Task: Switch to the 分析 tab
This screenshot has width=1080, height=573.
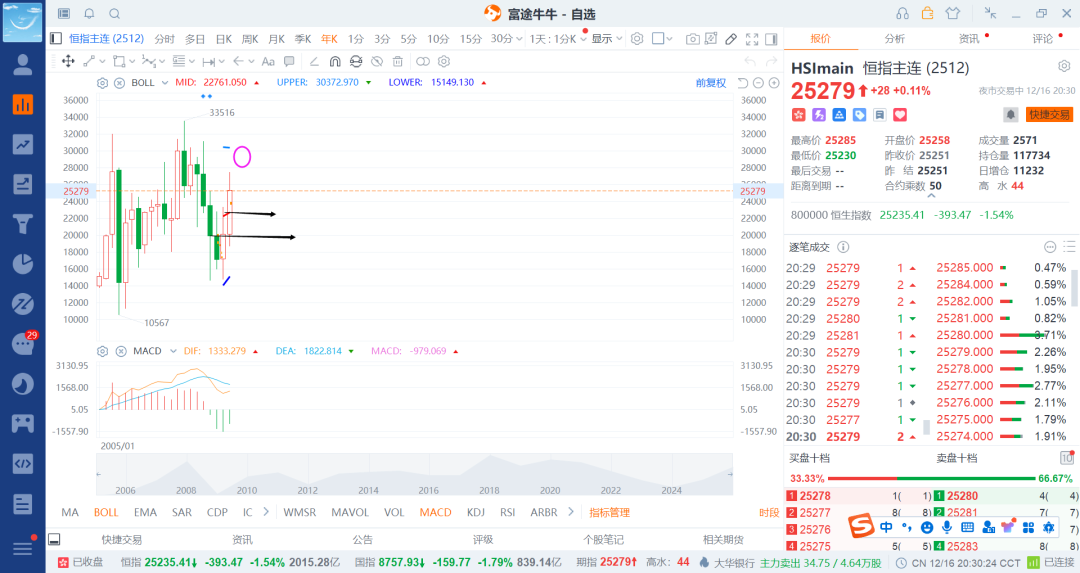Action: 895,39
